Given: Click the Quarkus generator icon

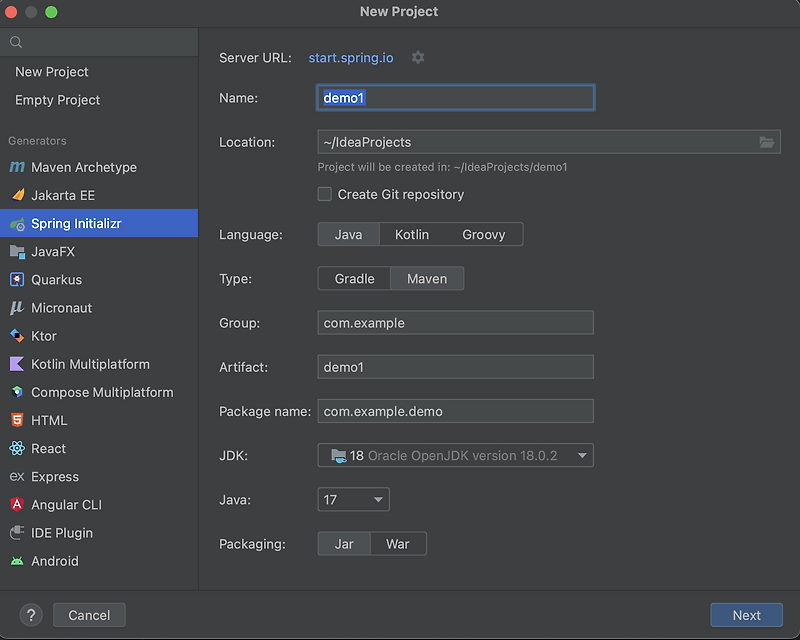Looking at the screenshot, I should coord(17,280).
